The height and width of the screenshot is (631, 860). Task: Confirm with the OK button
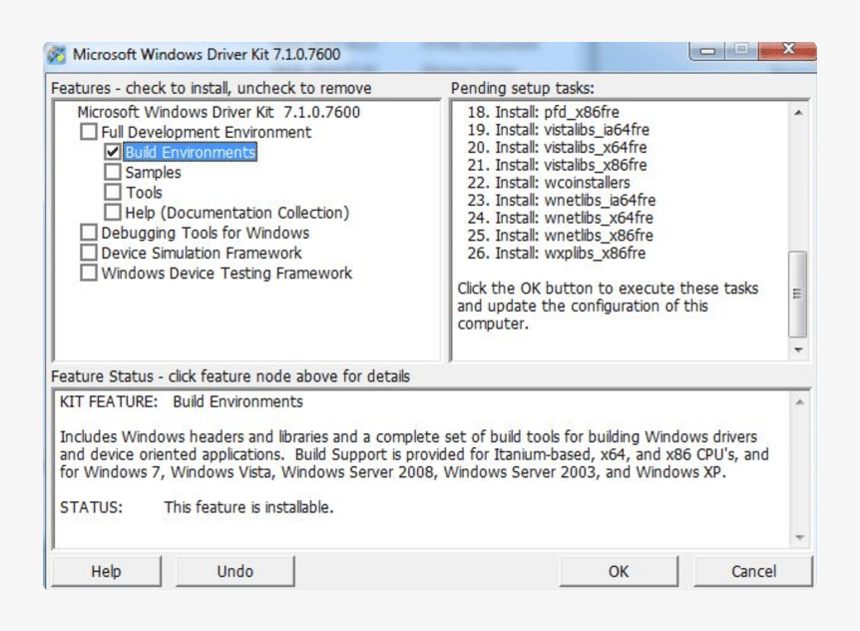tap(619, 571)
